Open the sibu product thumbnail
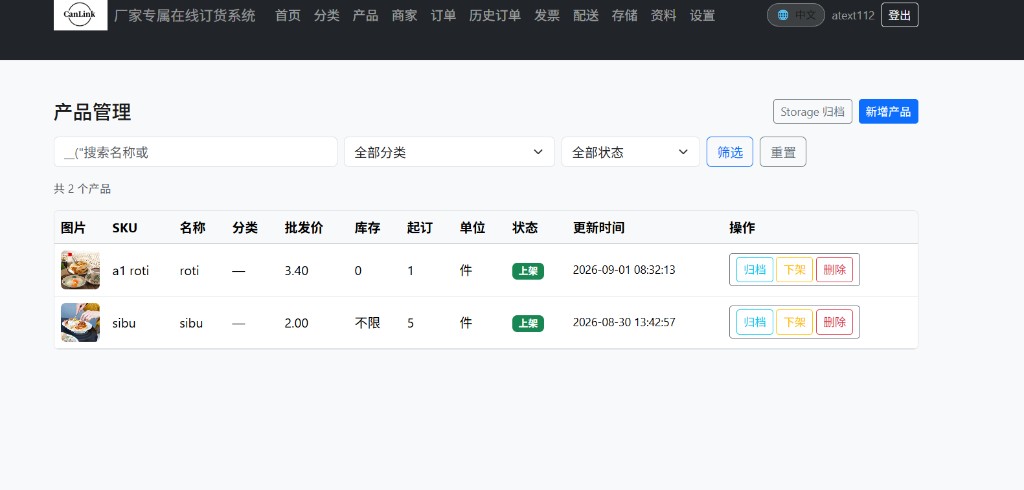1024x490 pixels. (x=80, y=322)
